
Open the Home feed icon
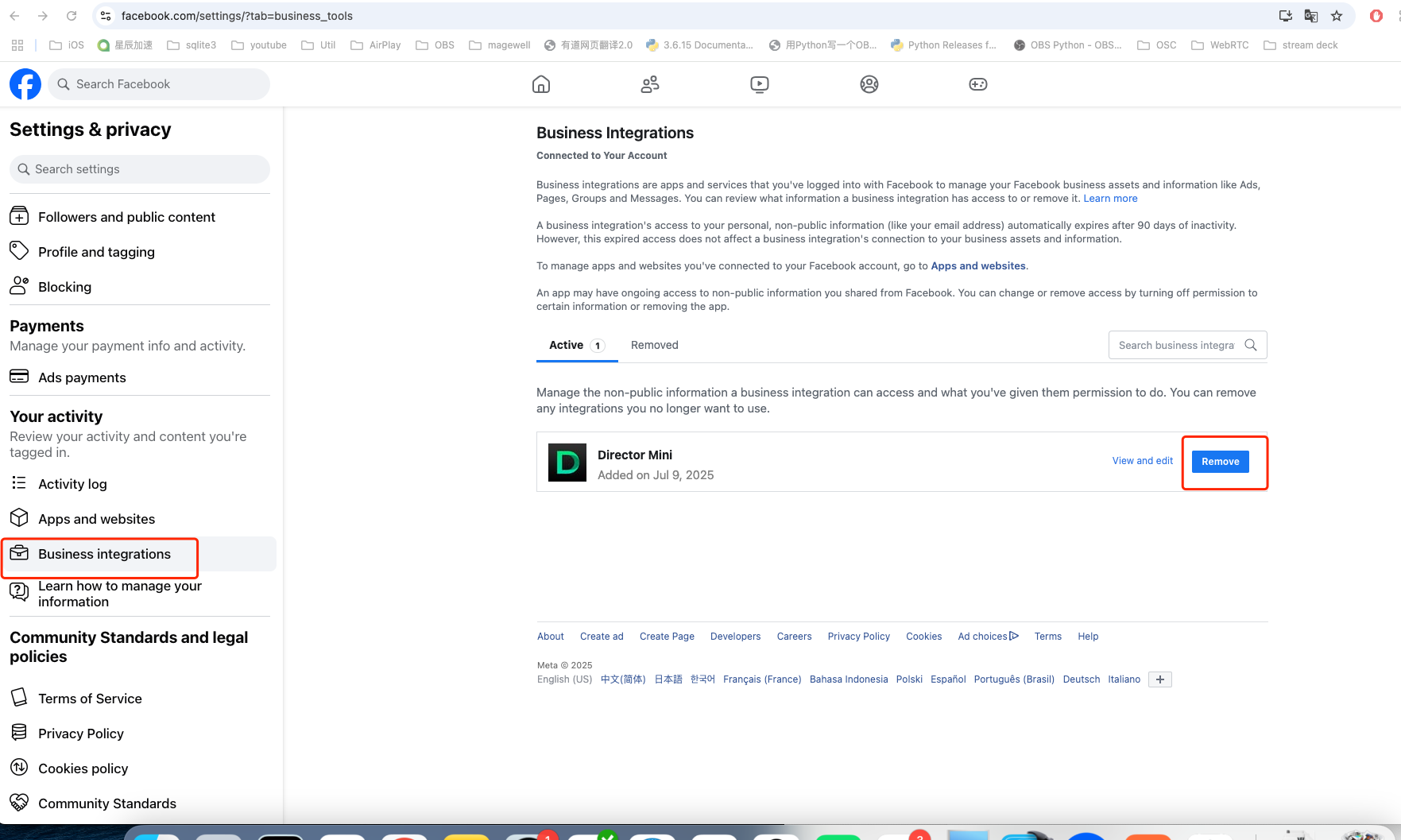[541, 84]
